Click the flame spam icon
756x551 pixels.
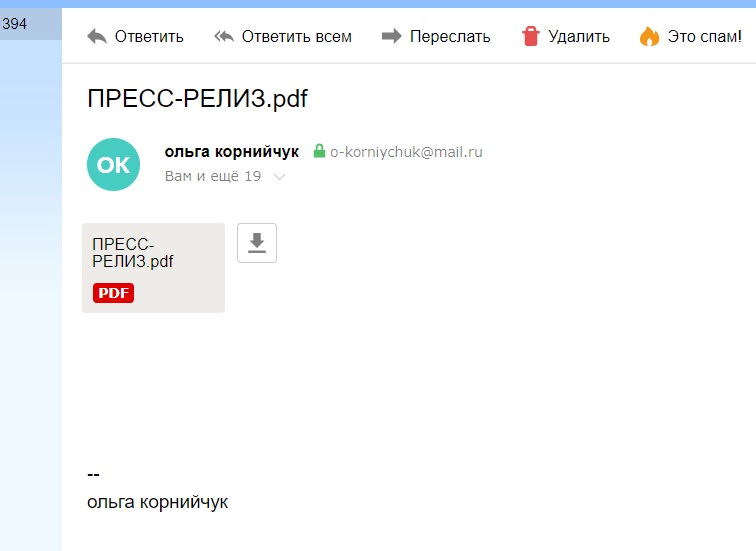[x=649, y=36]
